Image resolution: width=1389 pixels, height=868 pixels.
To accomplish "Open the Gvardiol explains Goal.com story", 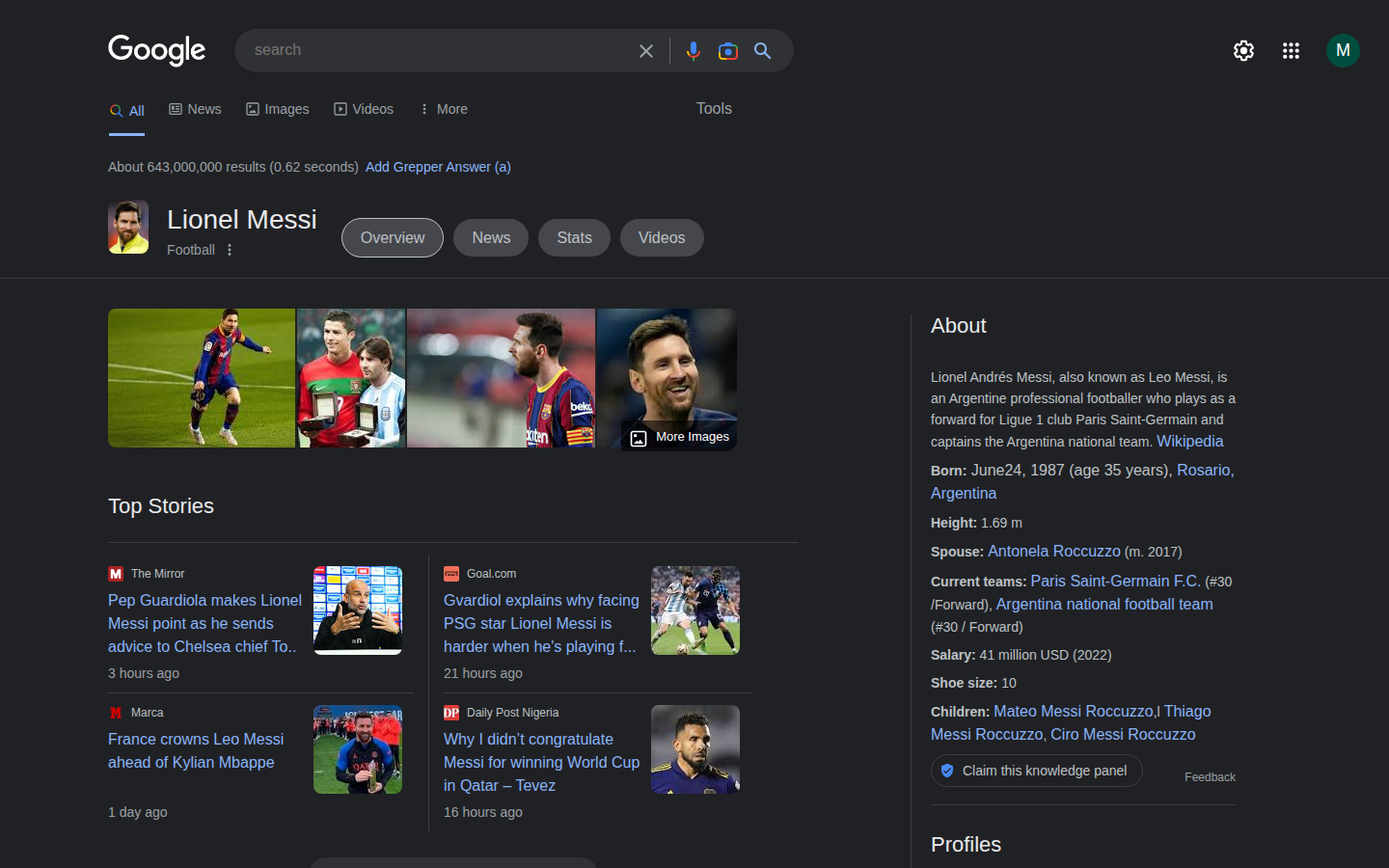I will pos(541,623).
